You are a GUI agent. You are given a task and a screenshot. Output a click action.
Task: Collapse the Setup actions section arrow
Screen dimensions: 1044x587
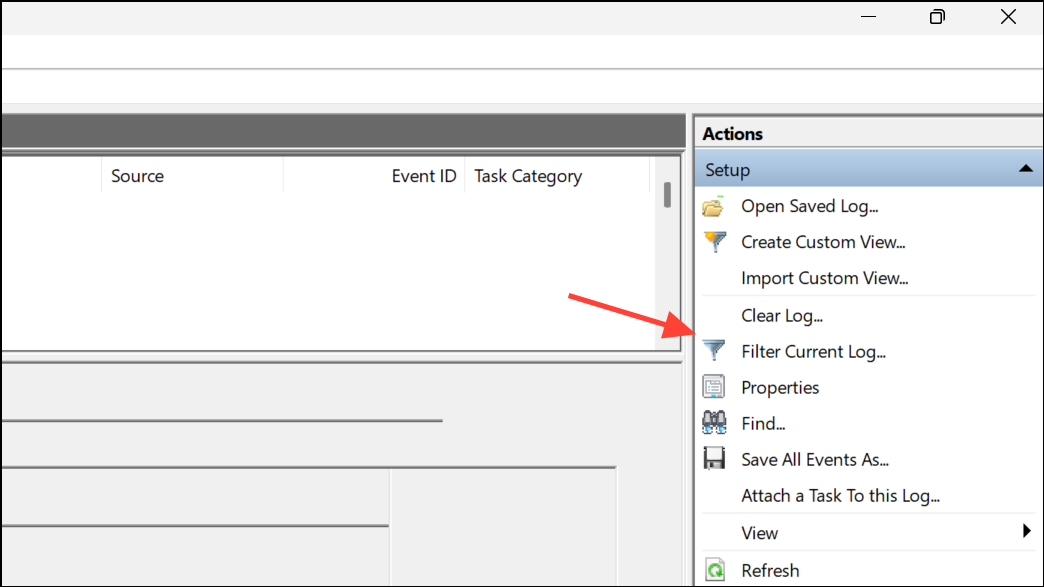click(x=1025, y=169)
